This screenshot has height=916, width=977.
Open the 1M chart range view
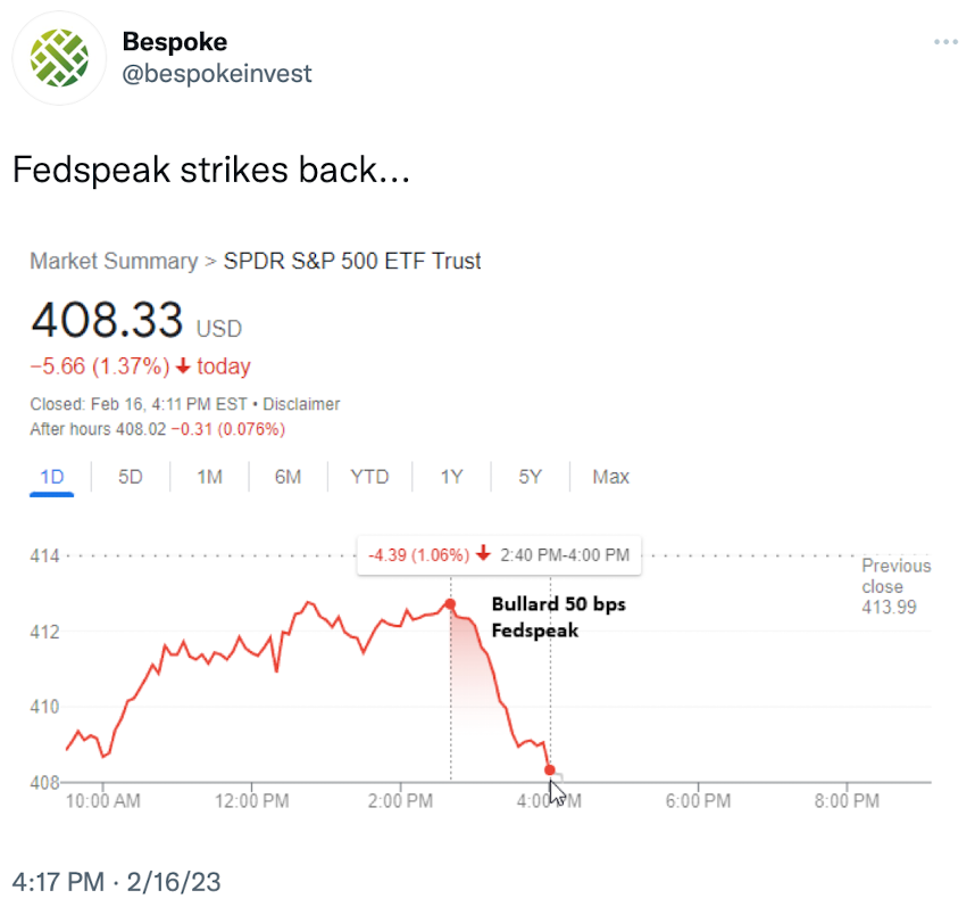tap(209, 477)
